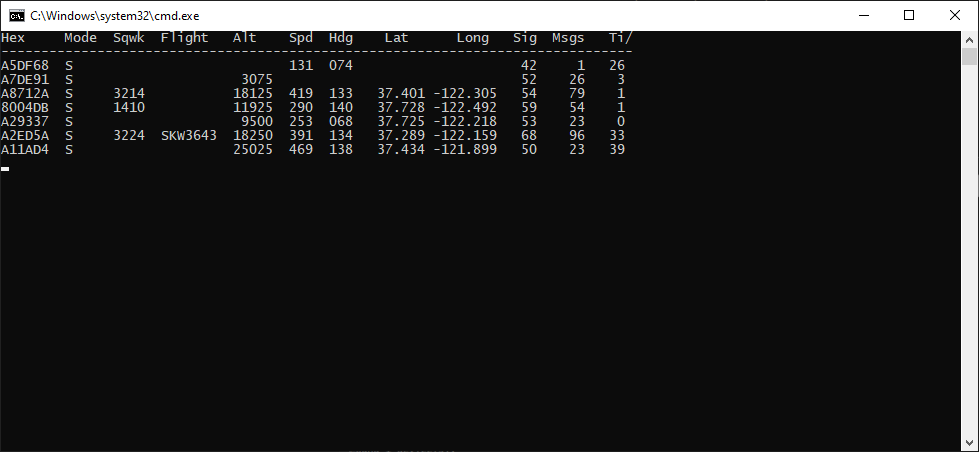The height and width of the screenshot is (452, 979).
Task: Click signal value 42
Action: click(x=529, y=66)
